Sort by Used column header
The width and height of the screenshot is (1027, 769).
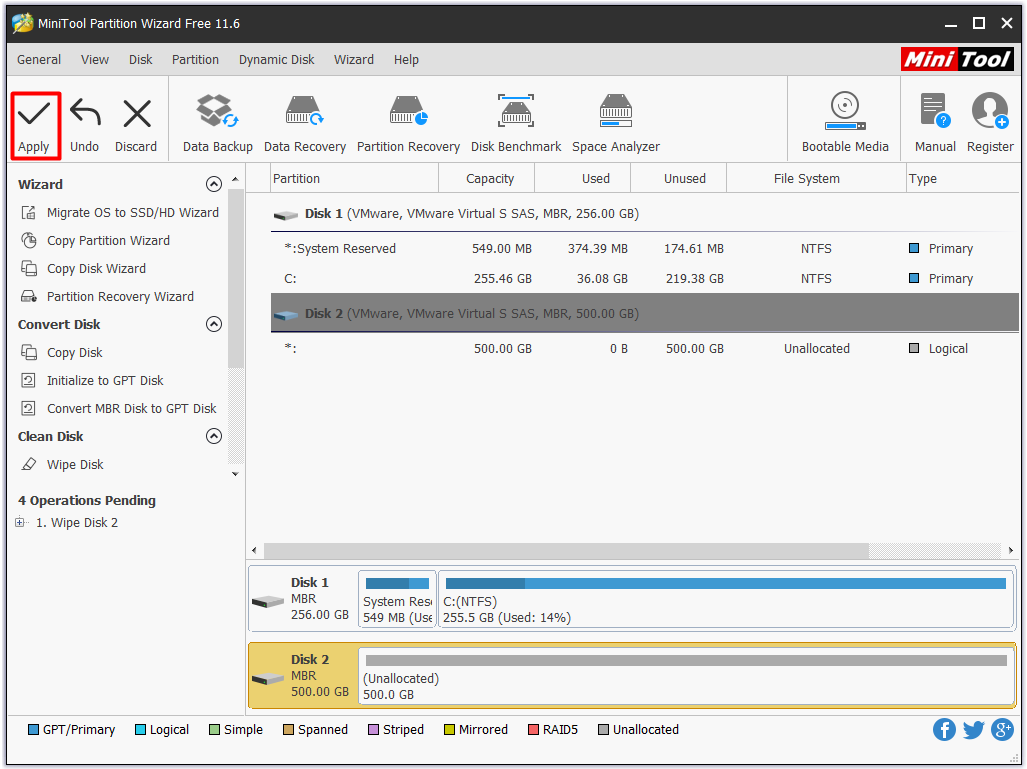point(583,179)
